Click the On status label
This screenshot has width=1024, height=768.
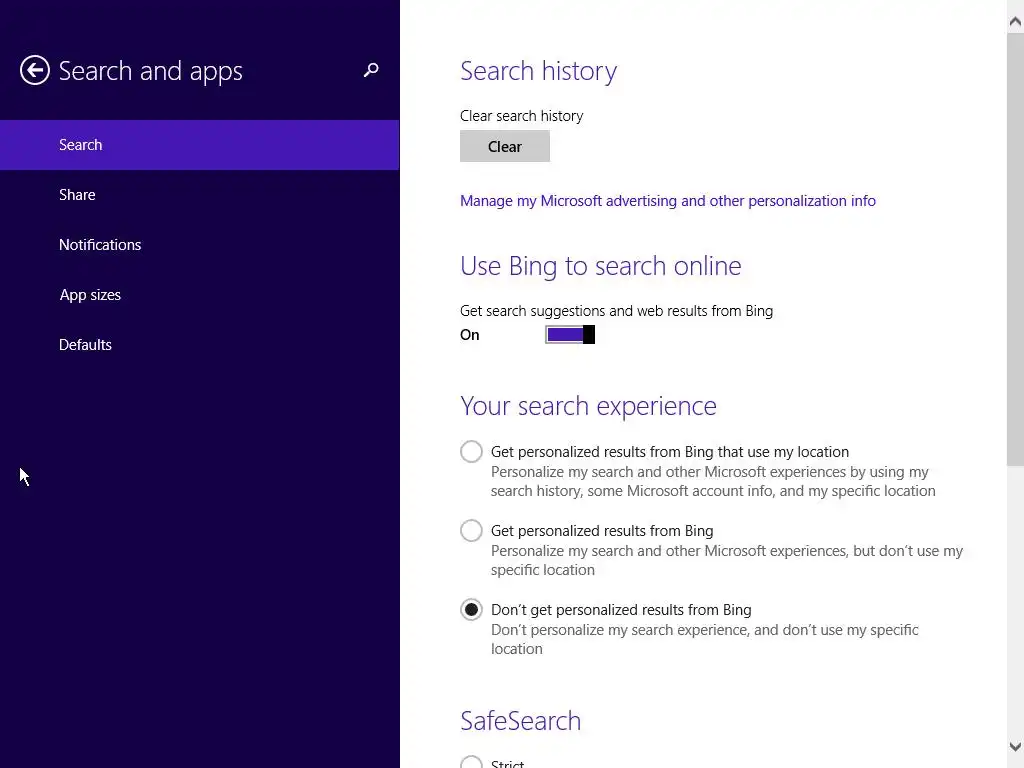point(470,335)
